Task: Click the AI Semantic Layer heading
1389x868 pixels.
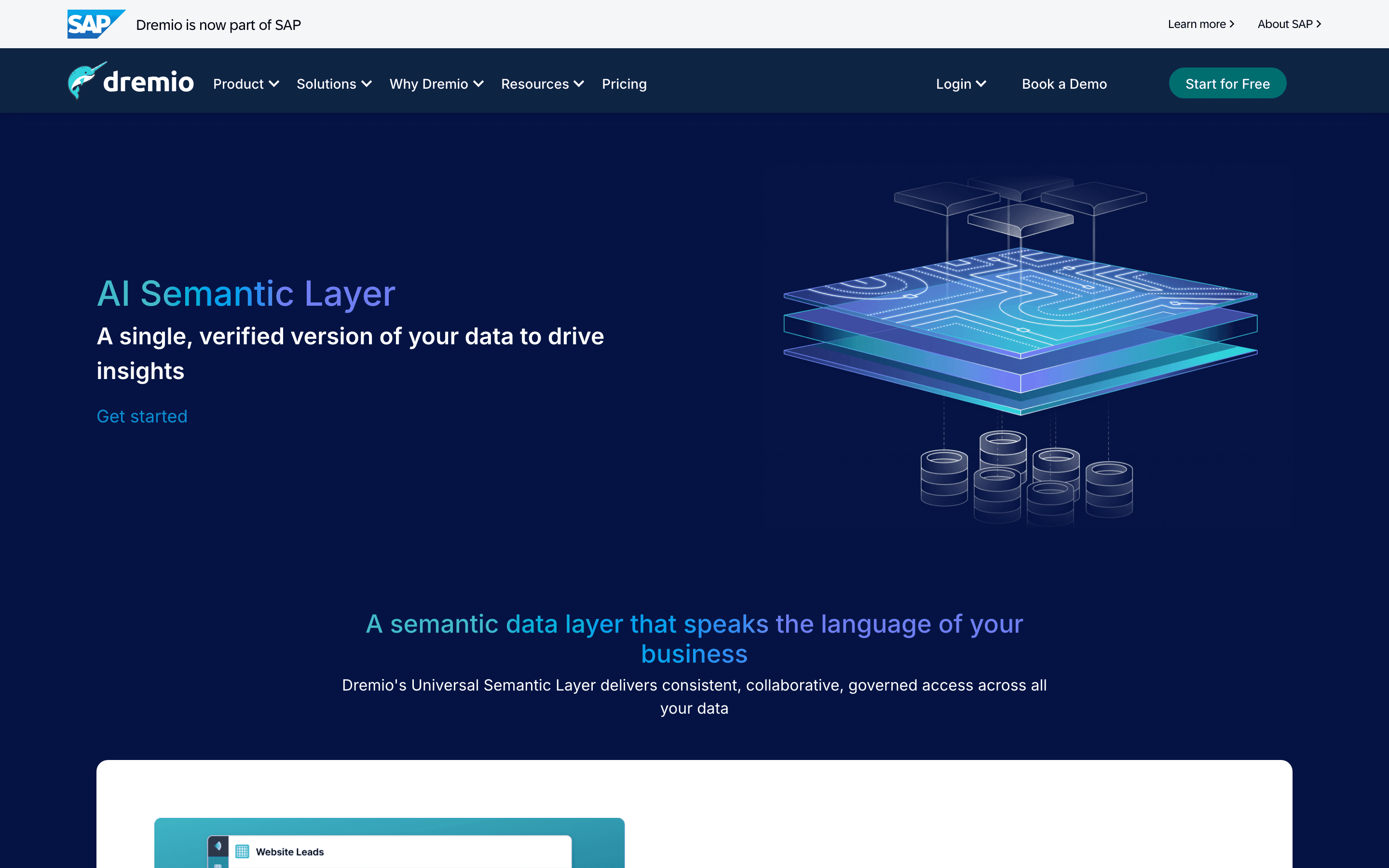Action: pyautogui.click(x=245, y=293)
